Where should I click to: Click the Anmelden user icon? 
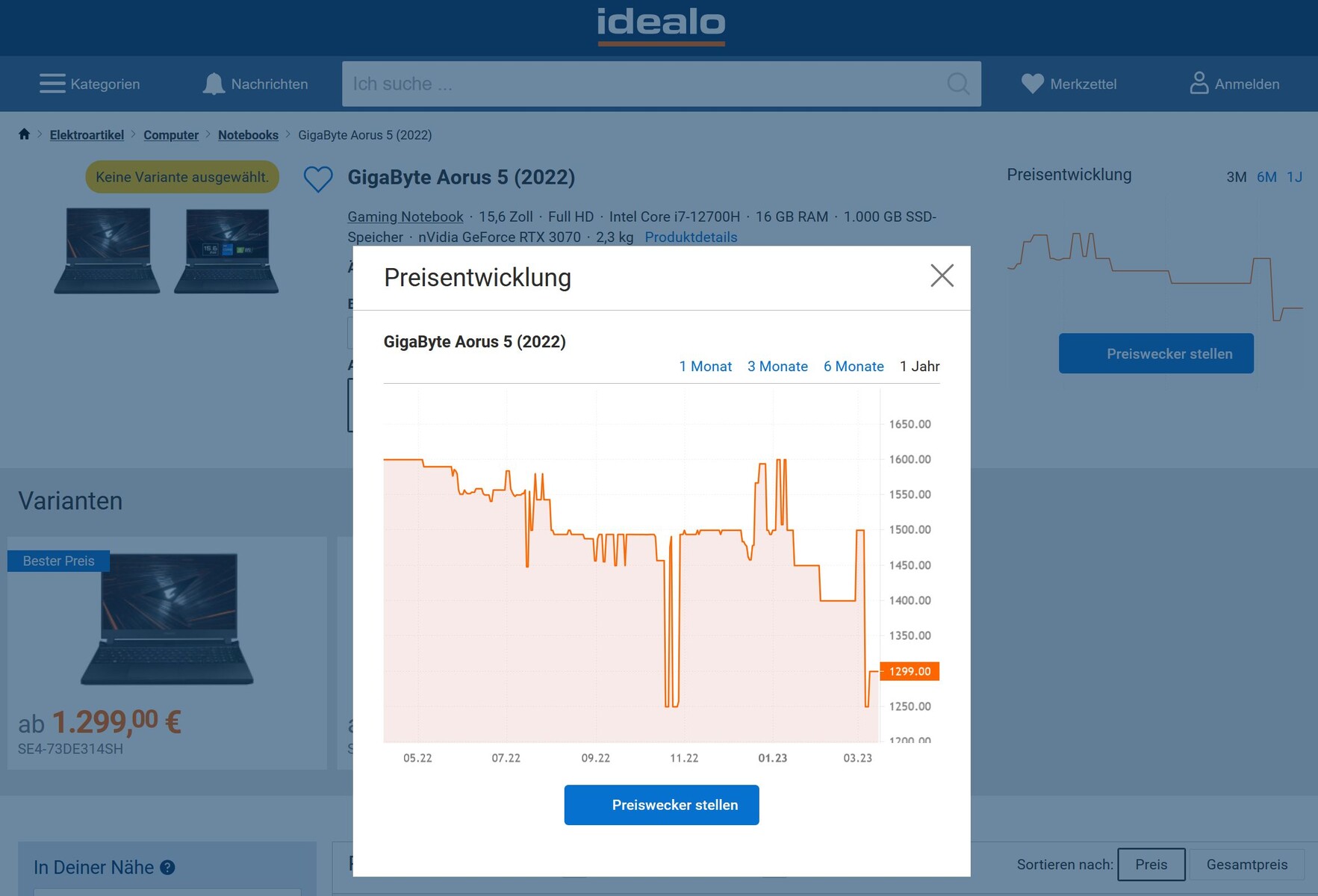1199,84
